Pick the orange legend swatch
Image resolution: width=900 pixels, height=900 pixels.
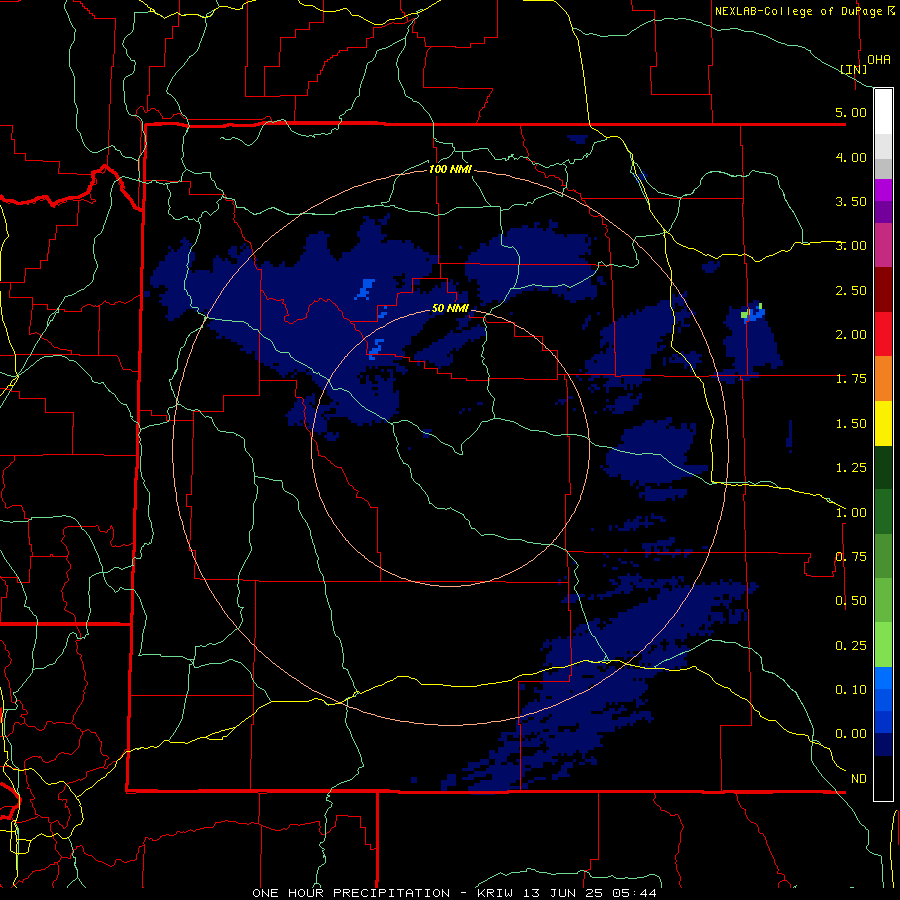point(883,379)
